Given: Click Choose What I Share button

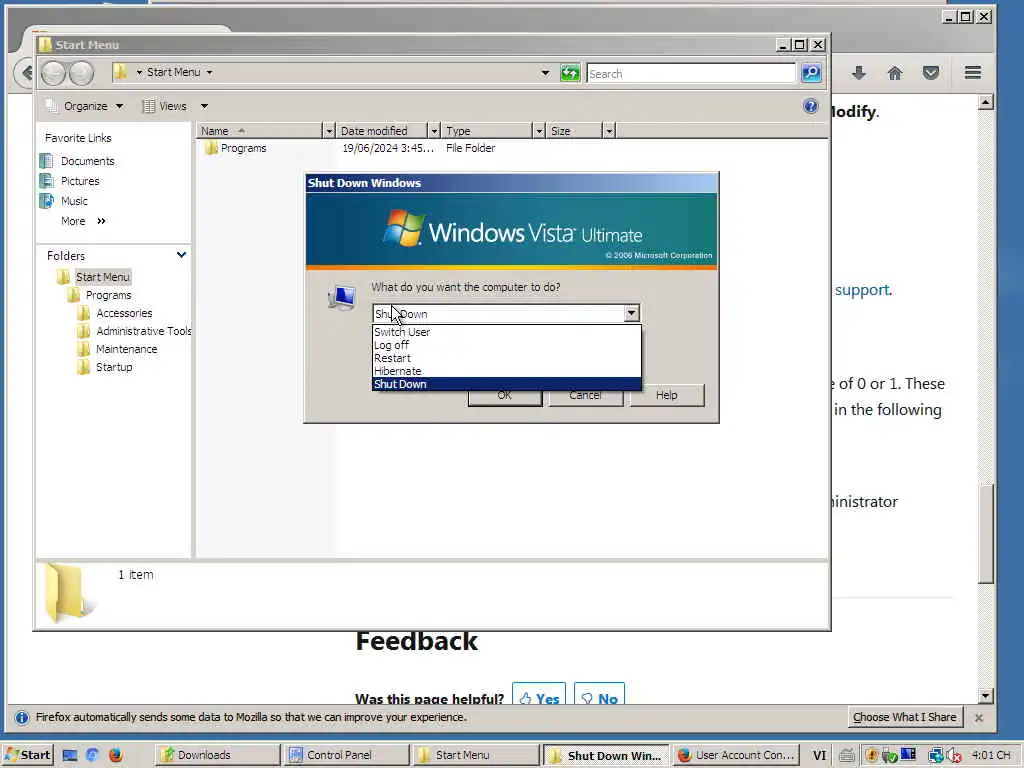Looking at the screenshot, I should (904, 717).
